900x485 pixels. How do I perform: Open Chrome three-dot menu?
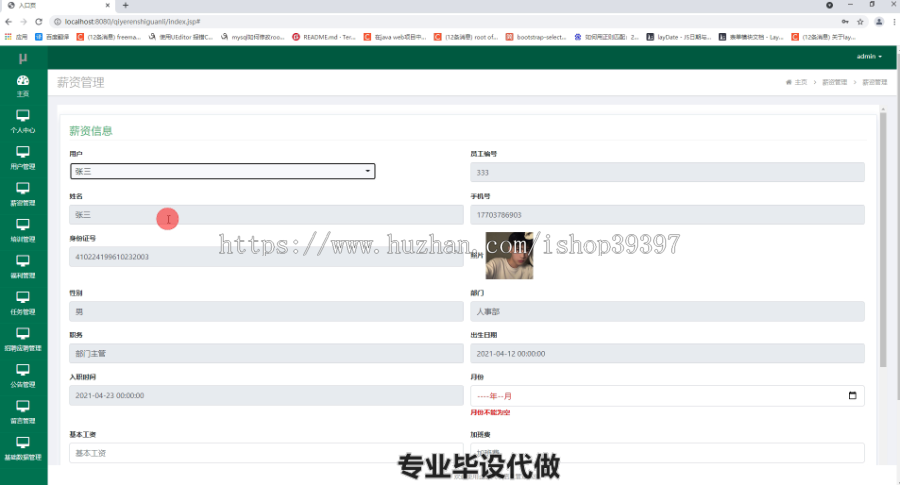tap(894, 22)
